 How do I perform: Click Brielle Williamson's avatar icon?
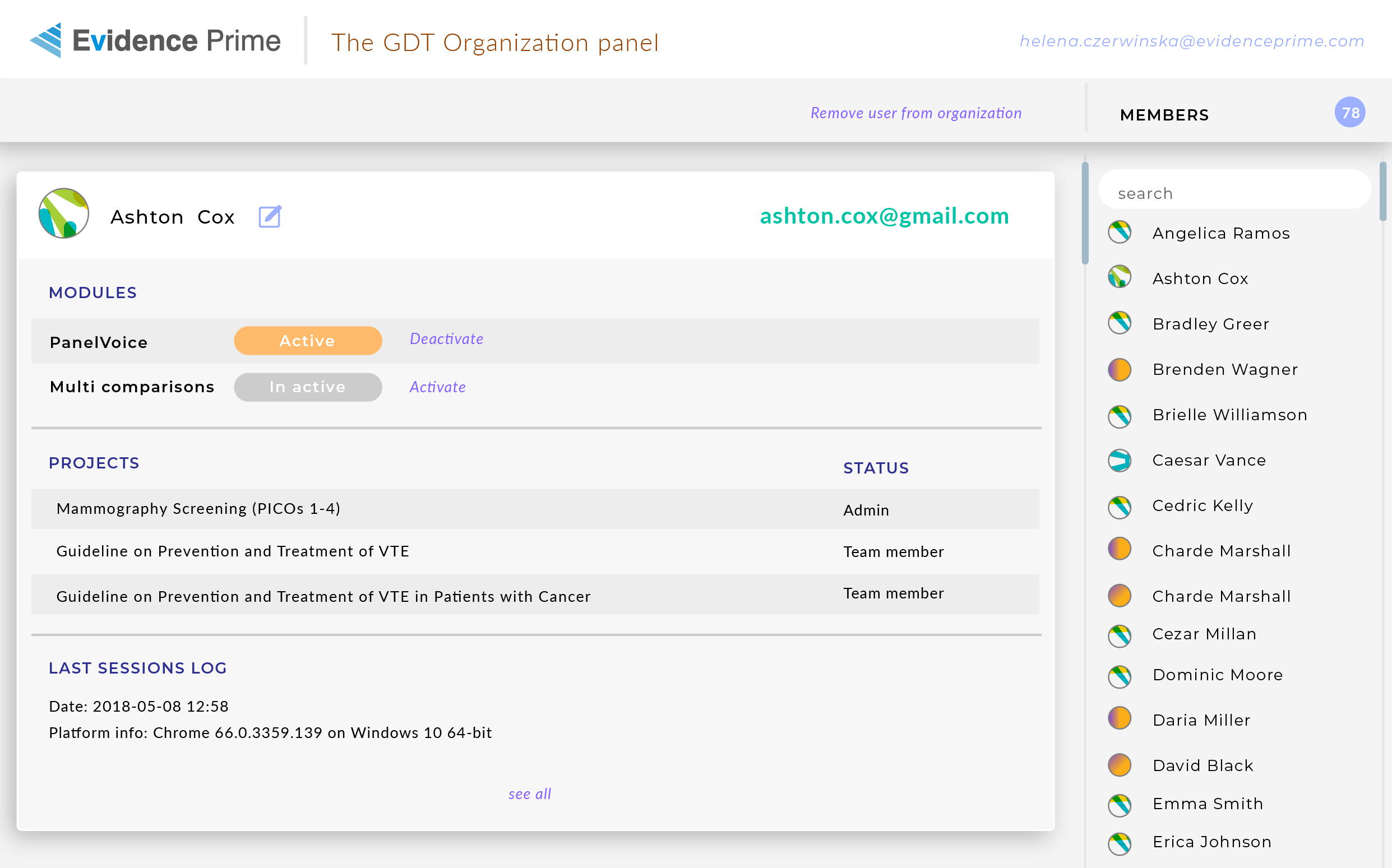[x=1119, y=417]
